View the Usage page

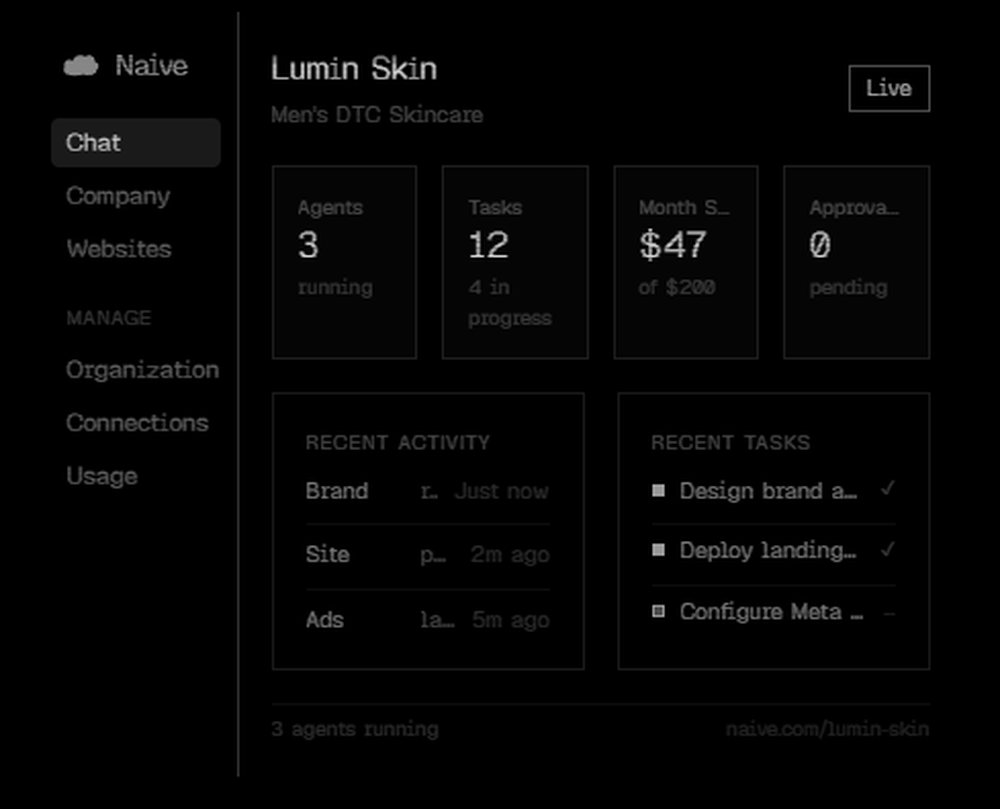coord(102,476)
